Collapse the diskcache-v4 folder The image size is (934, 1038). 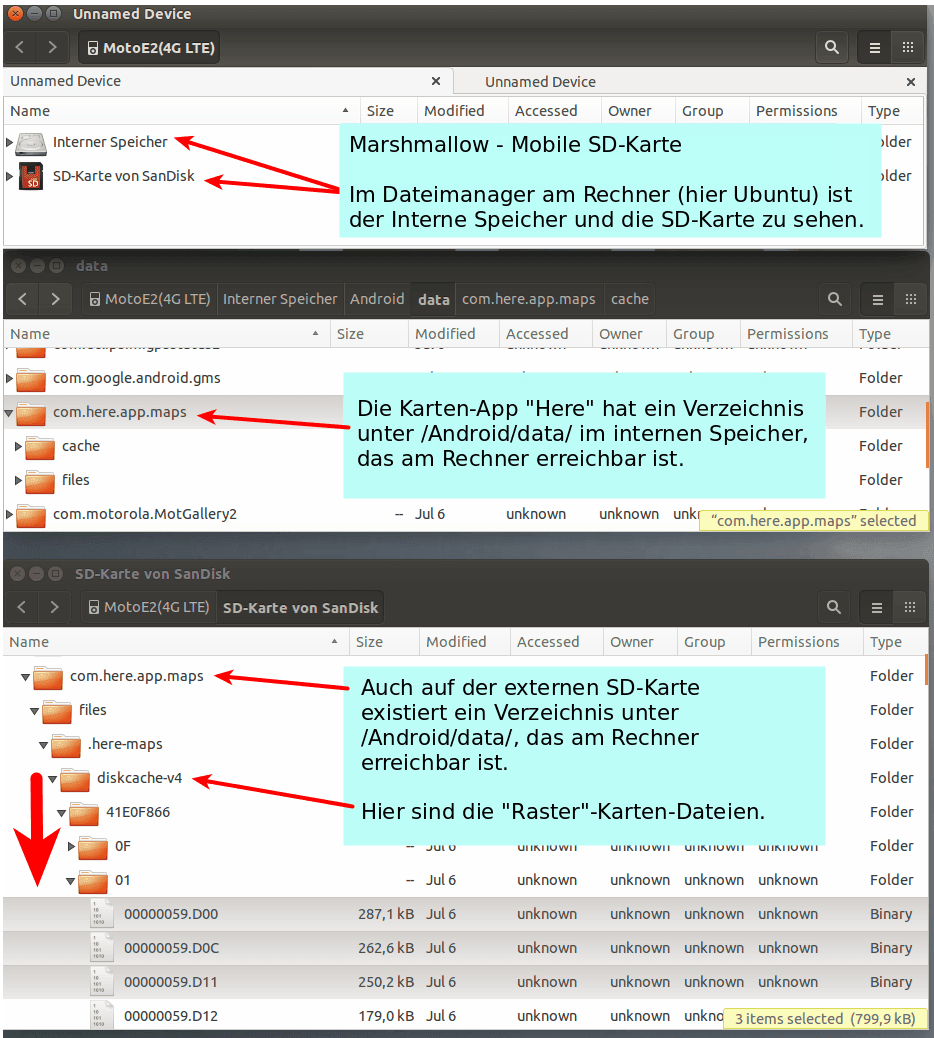pos(52,779)
